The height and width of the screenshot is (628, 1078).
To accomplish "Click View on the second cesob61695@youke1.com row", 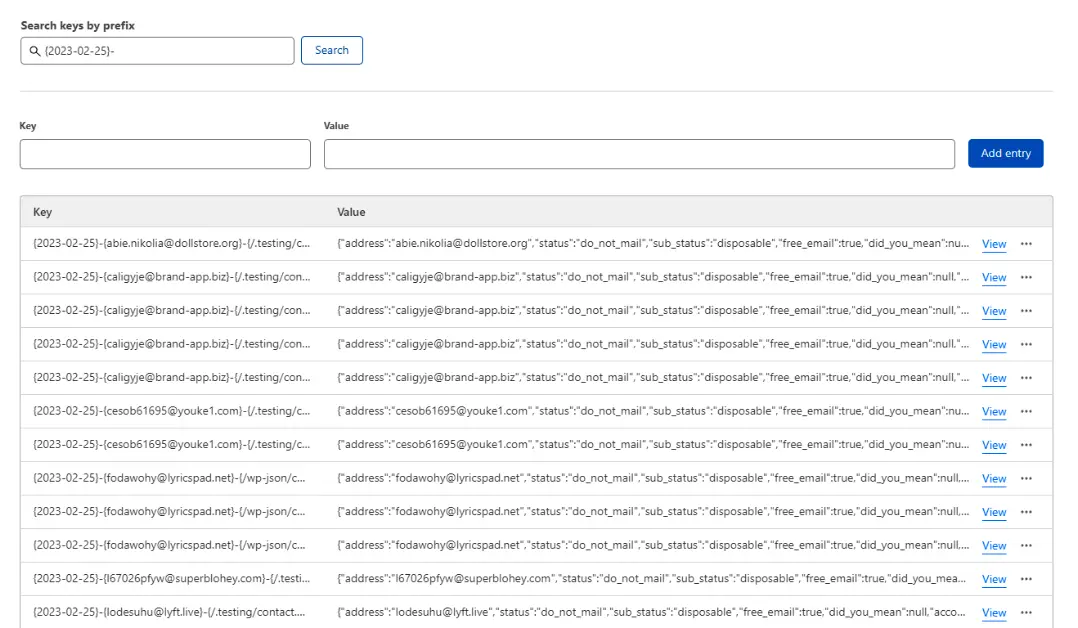I will click(993, 444).
